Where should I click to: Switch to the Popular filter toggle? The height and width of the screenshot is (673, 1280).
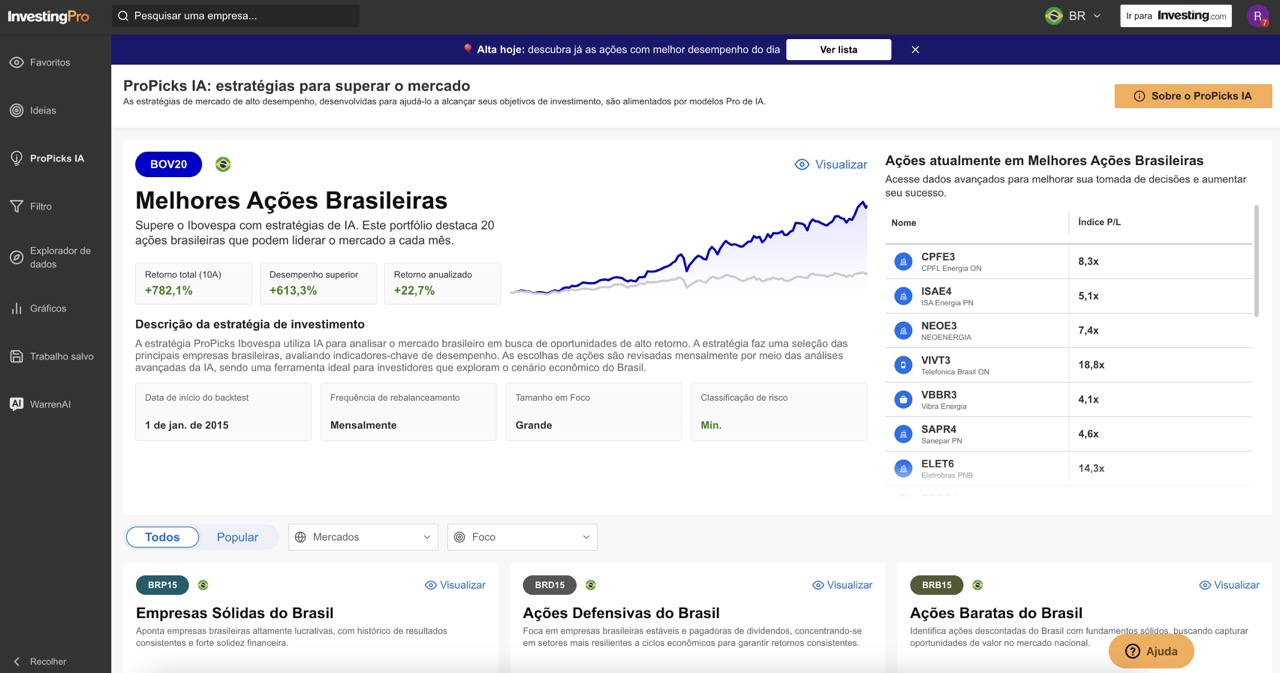(x=237, y=537)
